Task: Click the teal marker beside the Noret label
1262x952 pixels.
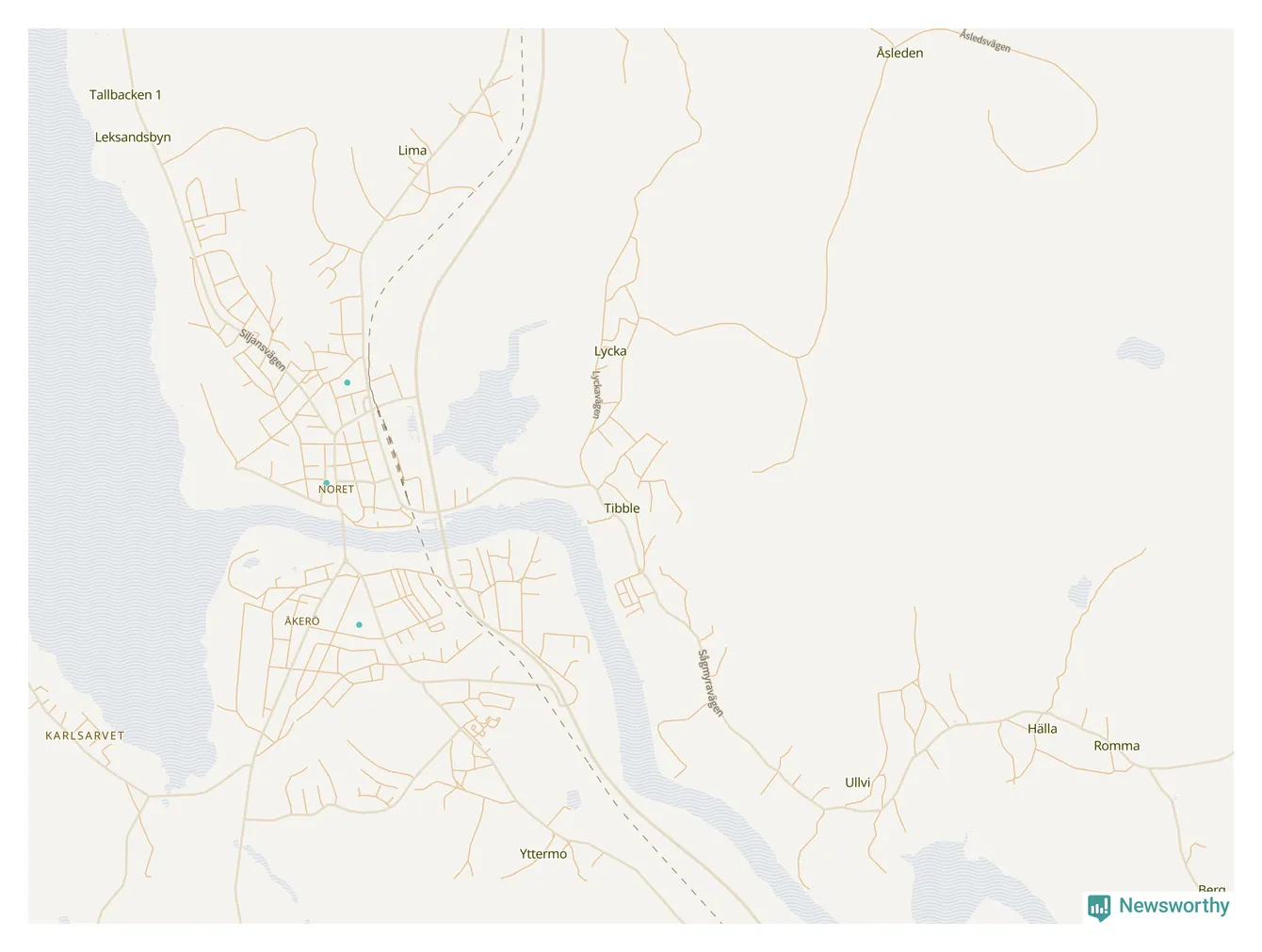Action: pyautogui.click(x=326, y=482)
